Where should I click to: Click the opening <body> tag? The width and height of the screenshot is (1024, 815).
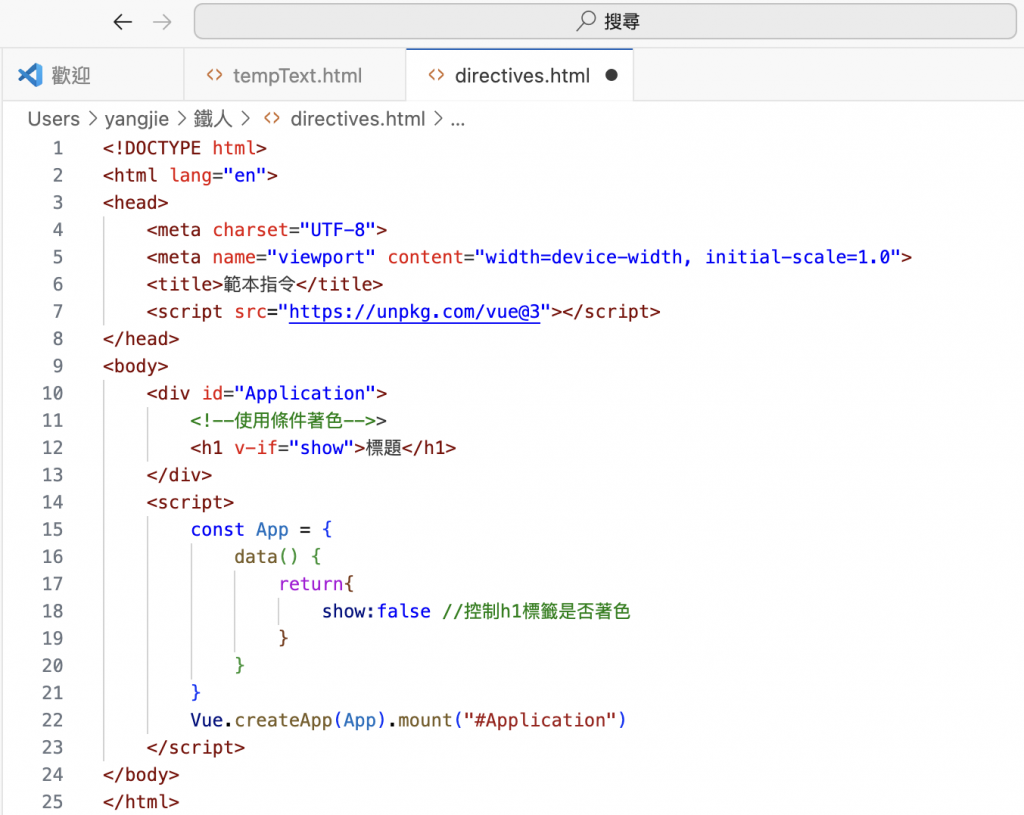pyautogui.click(x=135, y=366)
